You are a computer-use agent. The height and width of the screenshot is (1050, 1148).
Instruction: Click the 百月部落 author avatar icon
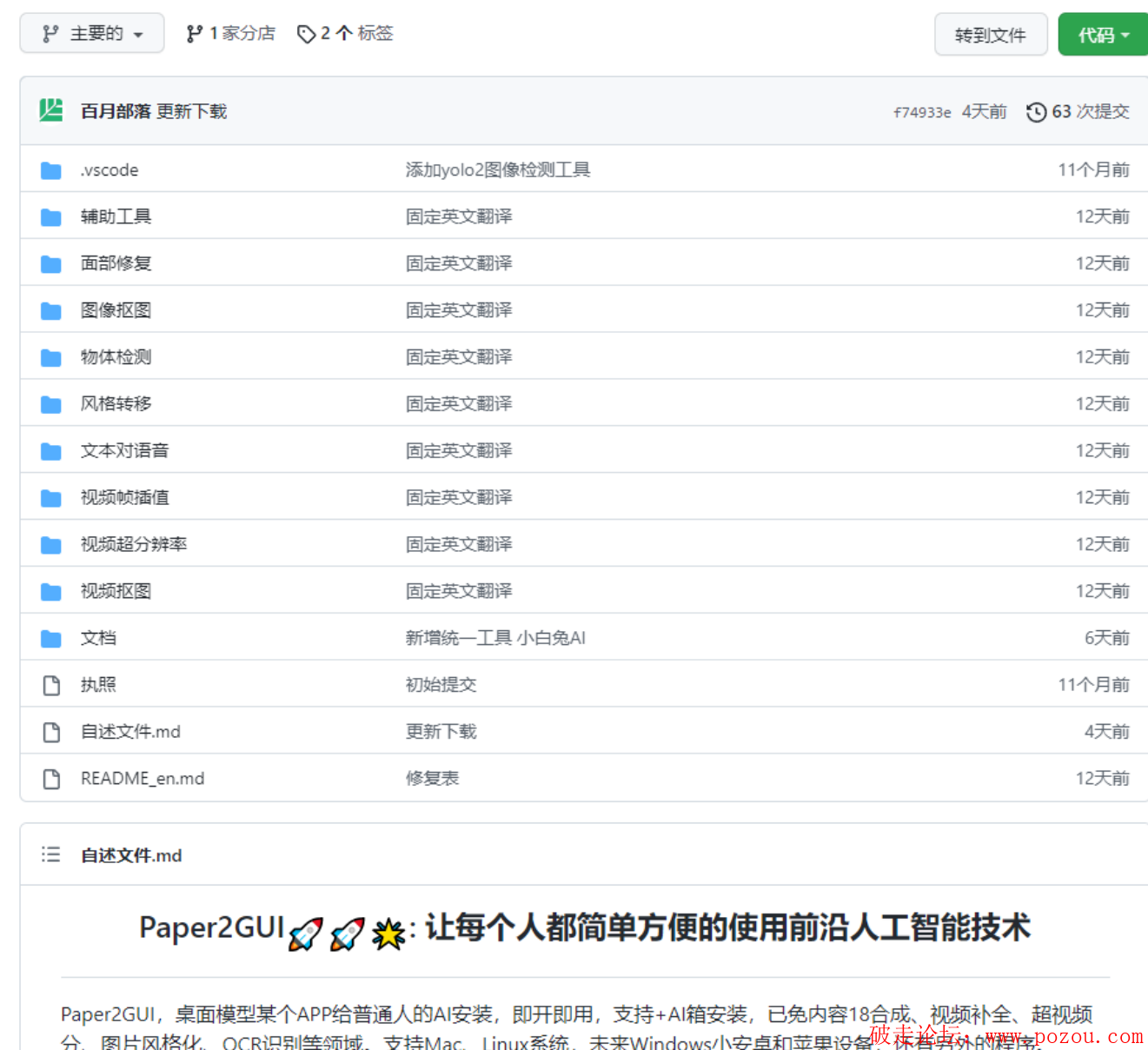pos(51,110)
